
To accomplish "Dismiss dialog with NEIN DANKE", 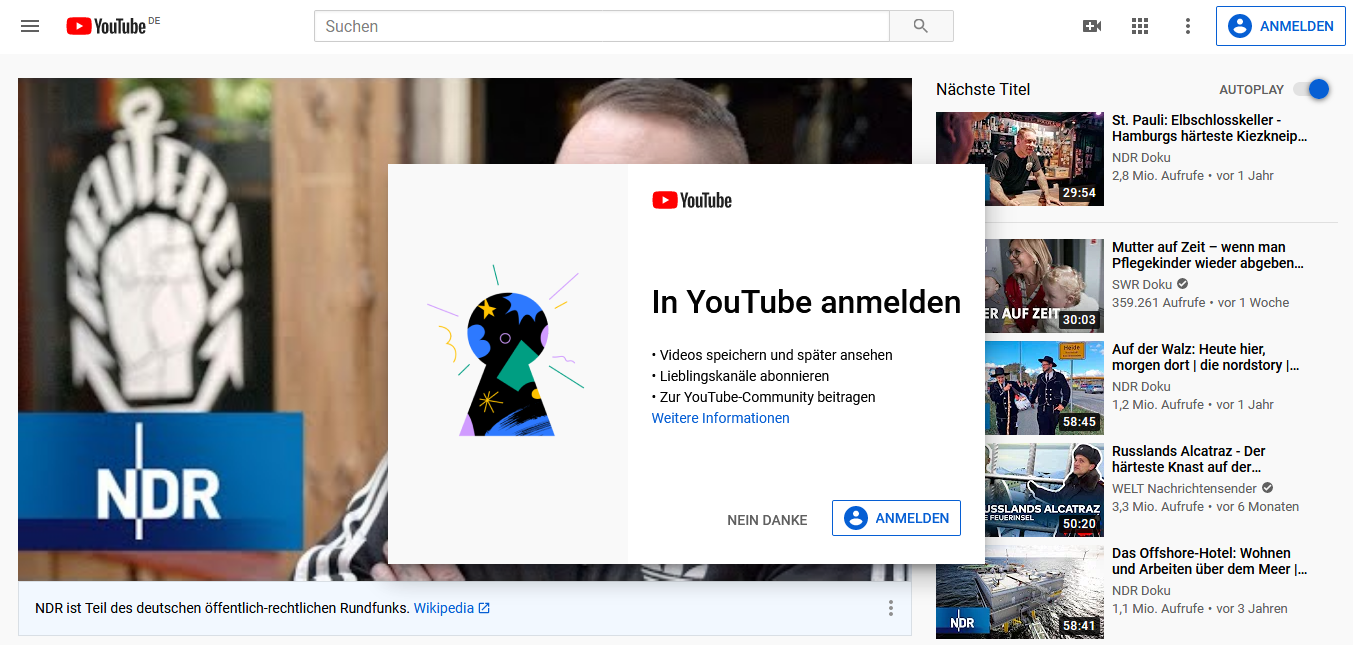I will pyautogui.click(x=767, y=520).
